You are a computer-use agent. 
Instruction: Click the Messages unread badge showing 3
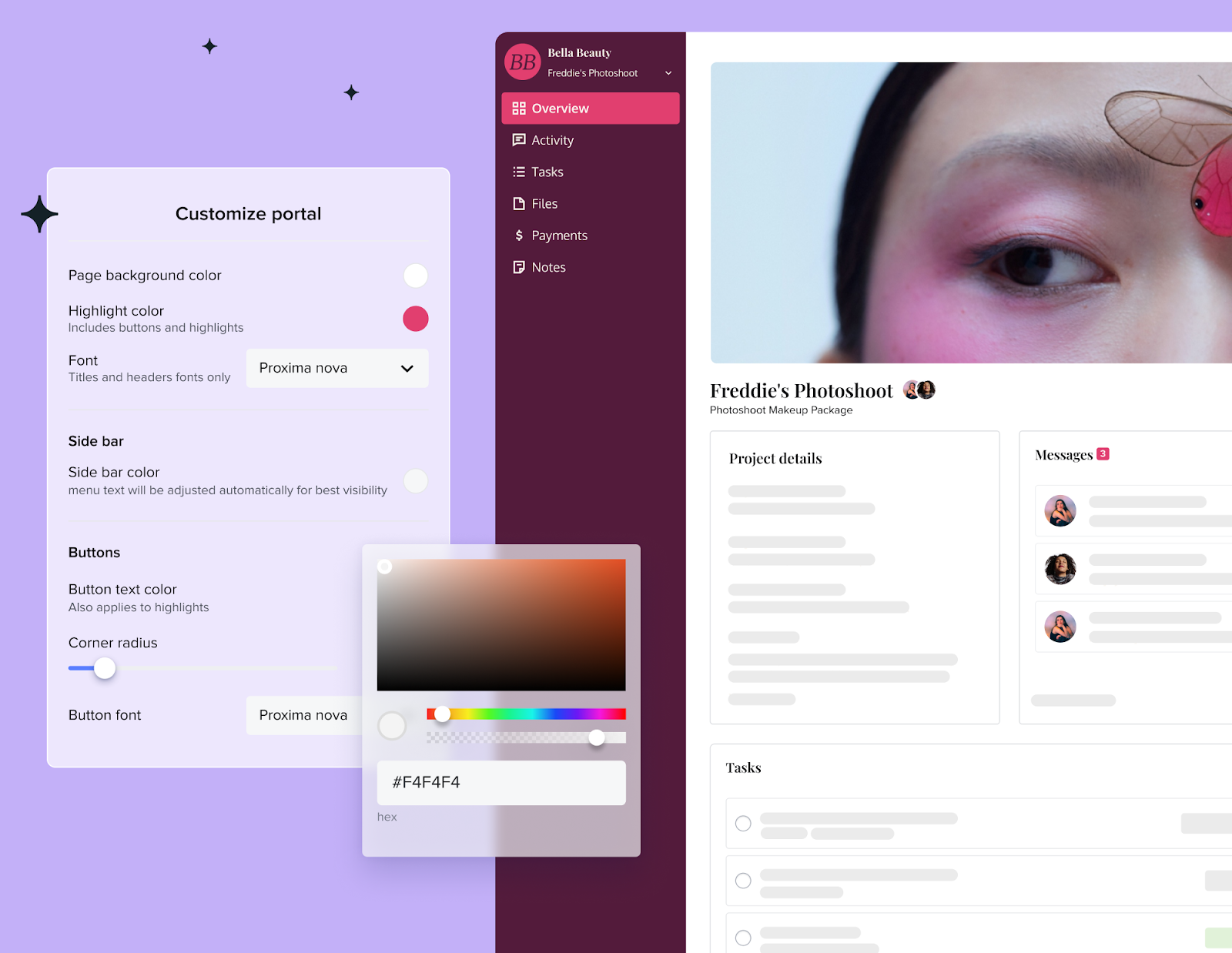1103,454
